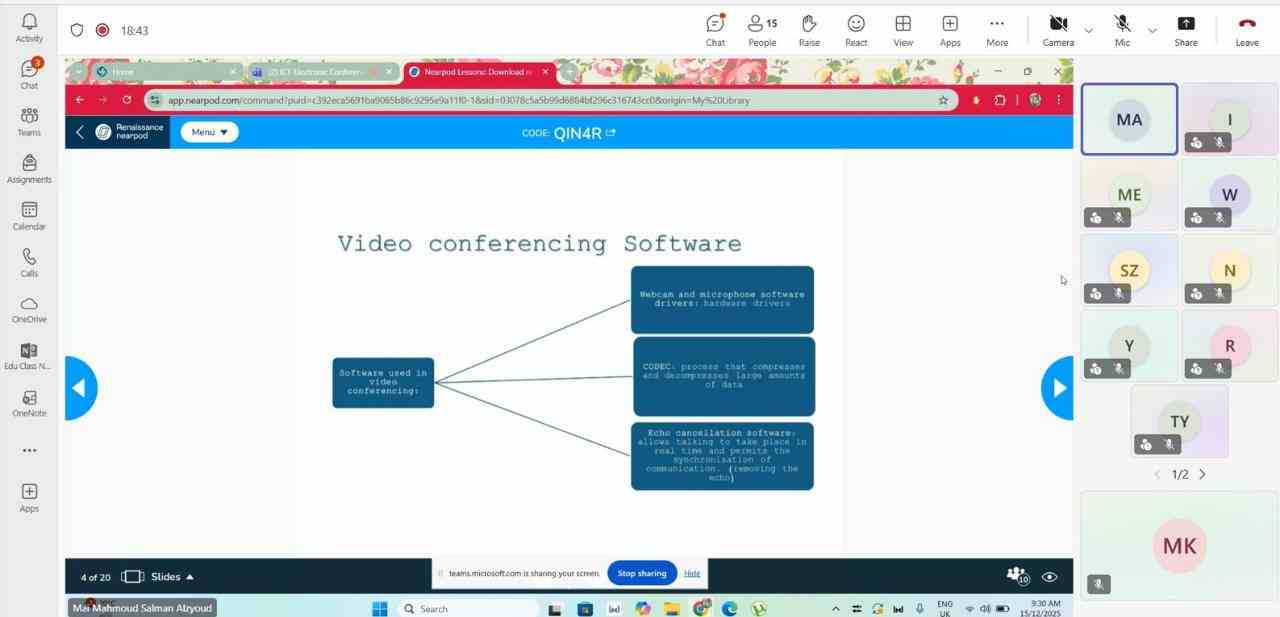
Task: Raise your hand in the meeting
Action: coord(809,29)
